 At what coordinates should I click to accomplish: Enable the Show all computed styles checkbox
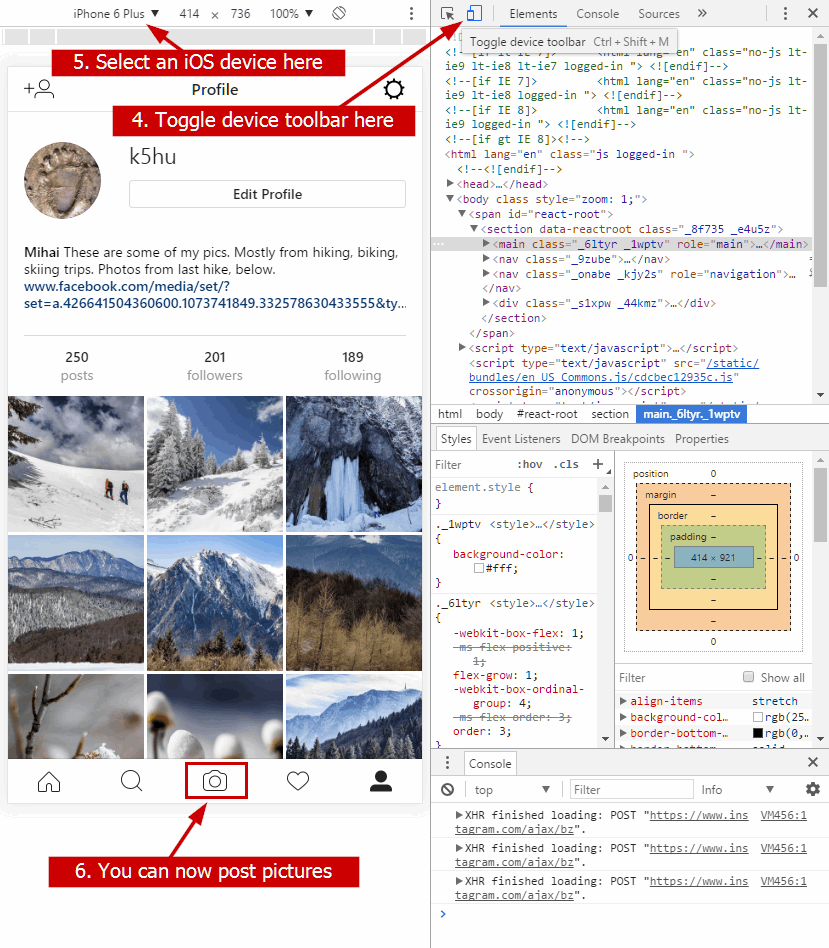749,677
